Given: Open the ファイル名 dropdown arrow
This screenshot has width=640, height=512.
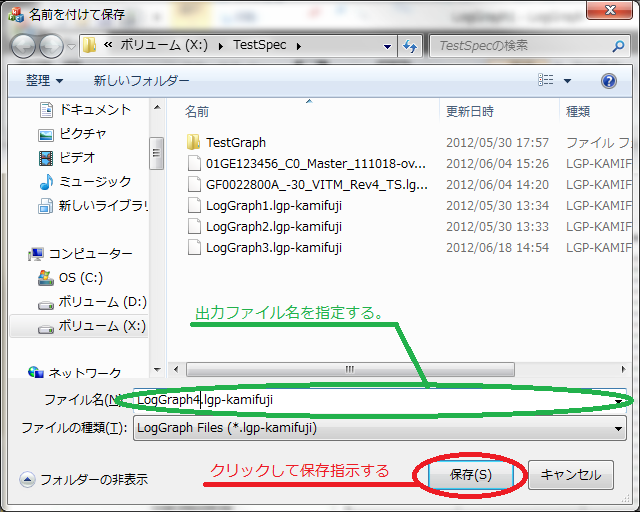Looking at the screenshot, I should click(619, 401).
